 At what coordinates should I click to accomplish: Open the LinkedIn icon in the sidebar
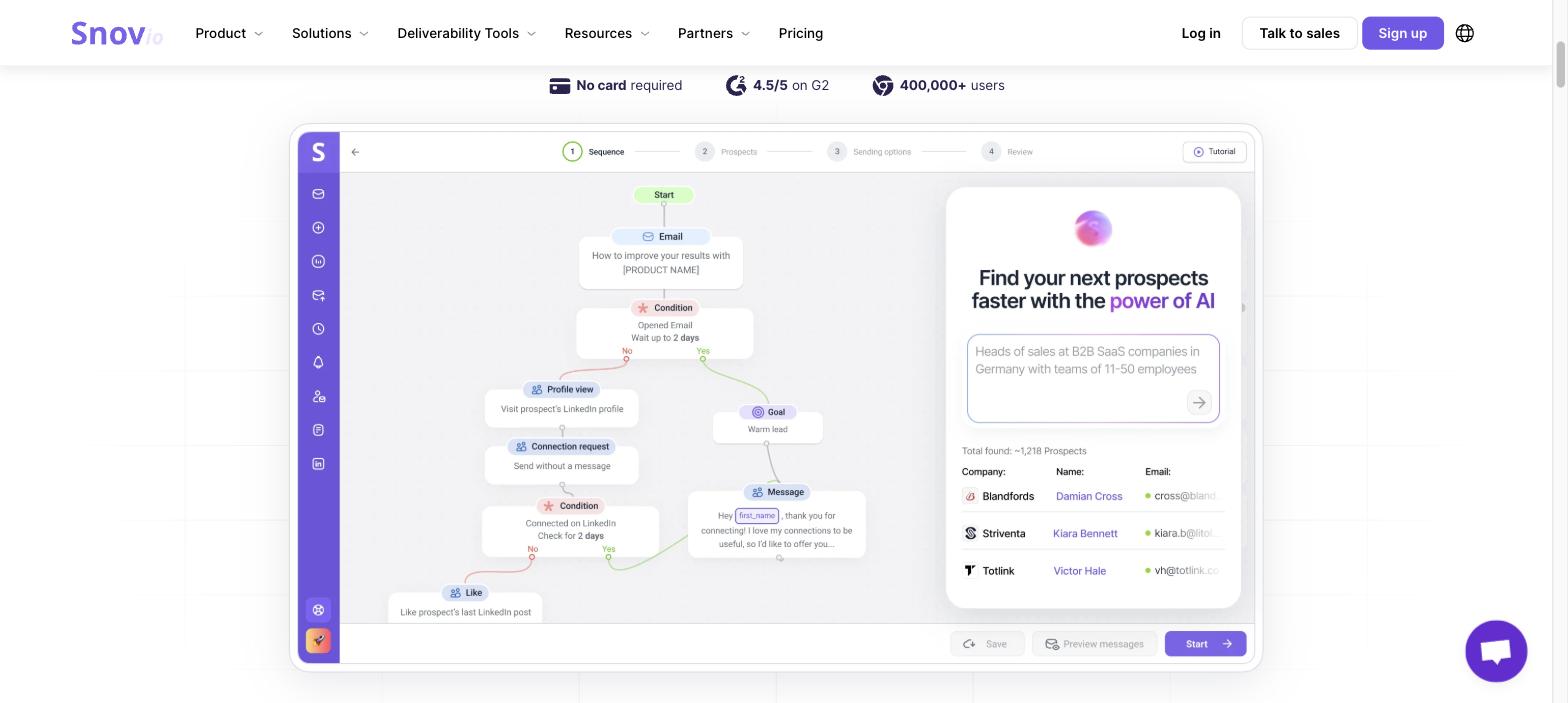tap(318, 464)
